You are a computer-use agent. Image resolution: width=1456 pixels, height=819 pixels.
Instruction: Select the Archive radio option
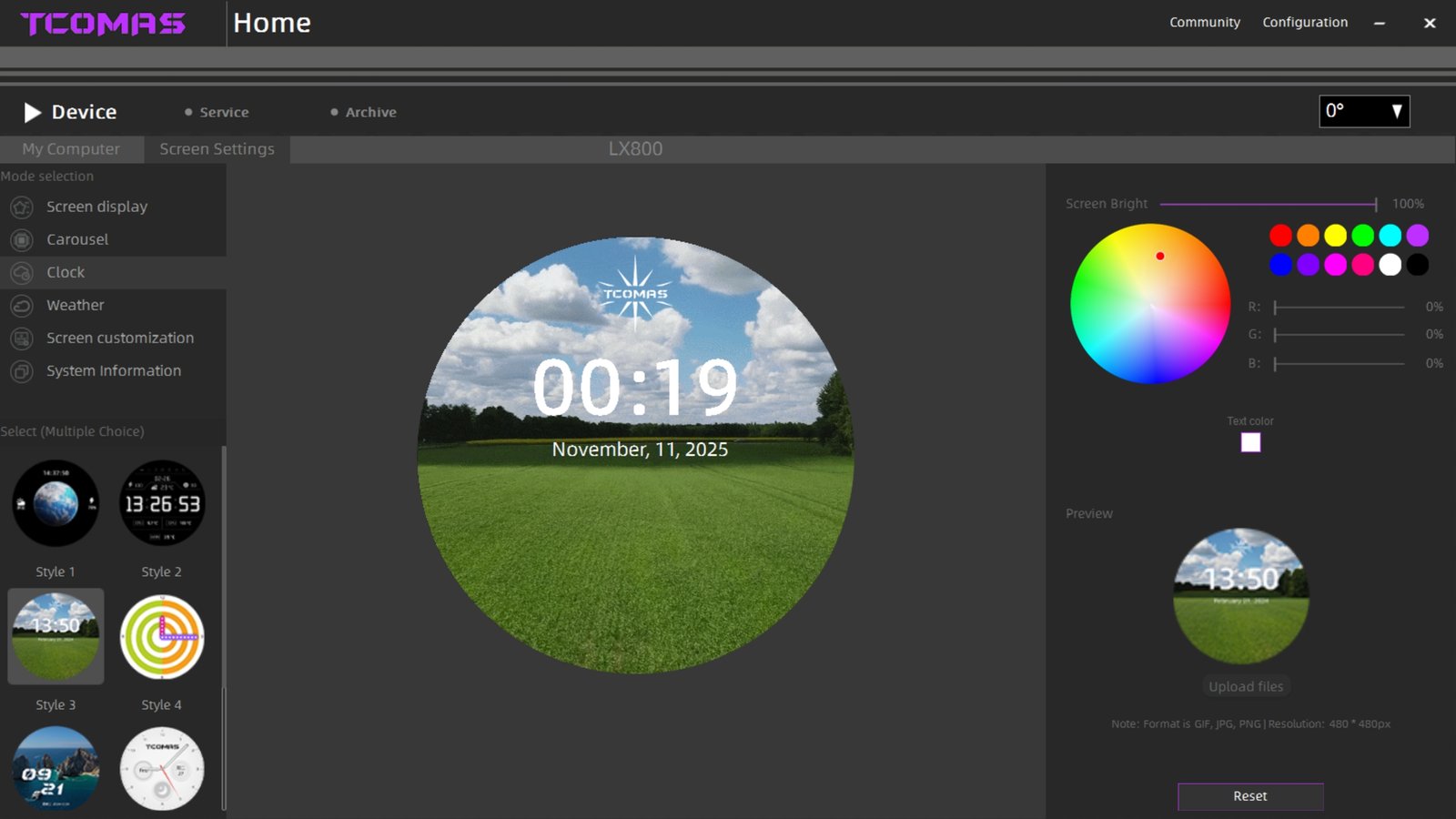tap(334, 112)
